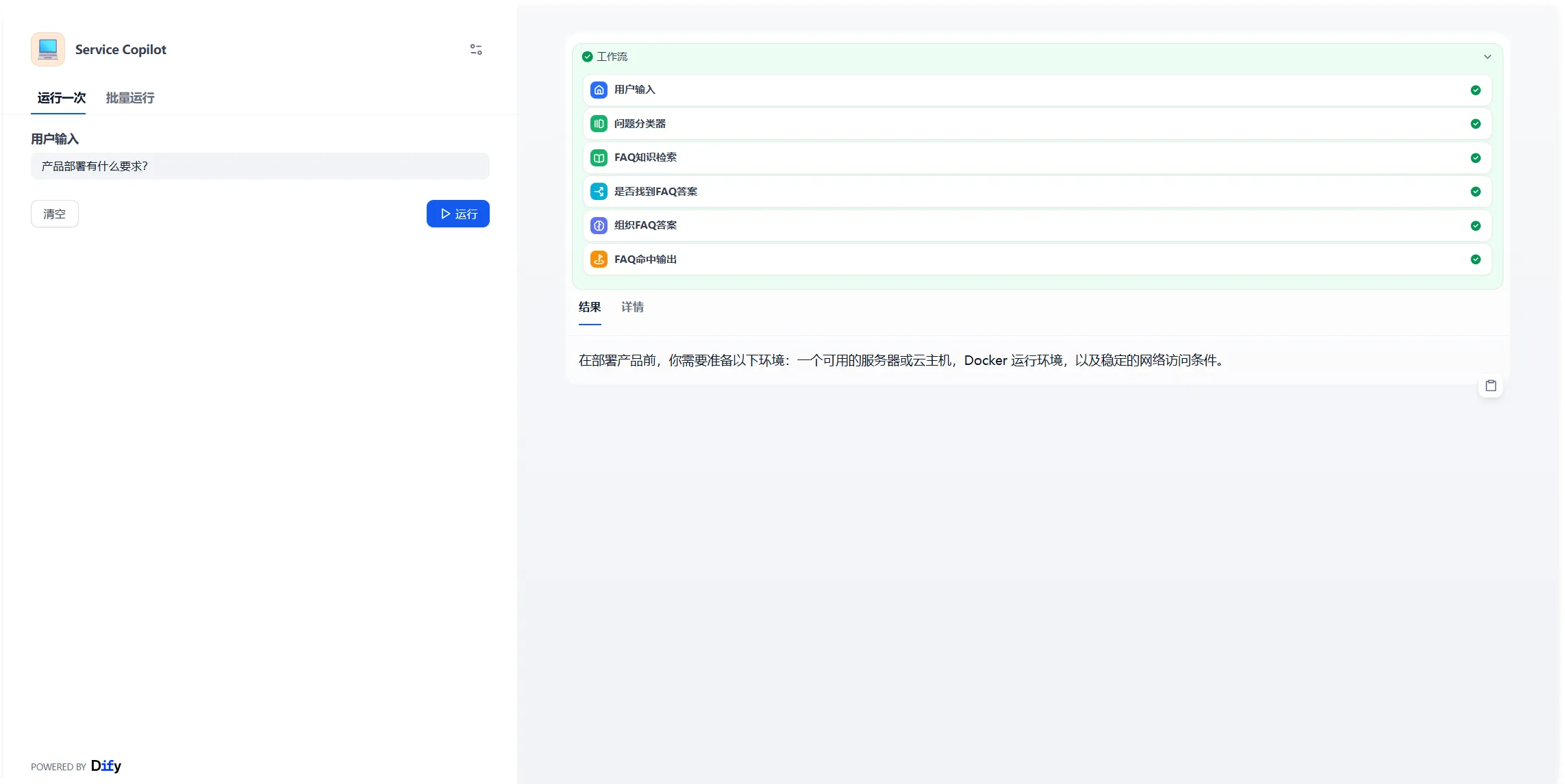Screen dimensions: 1565x784
Task: Click the POWERED BY text in footer
Action: coord(58,767)
